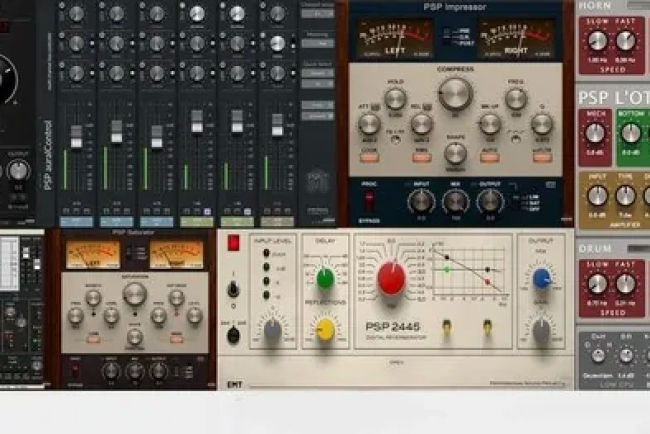Flip the red bypass switch on PSP Saturator
The image size is (650, 434).
tap(75, 371)
